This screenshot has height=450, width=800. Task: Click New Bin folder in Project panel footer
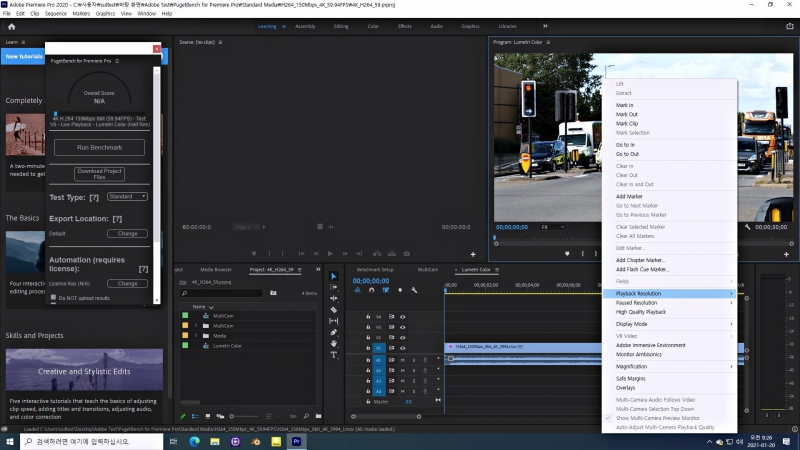pyautogui.click(x=318, y=416)
